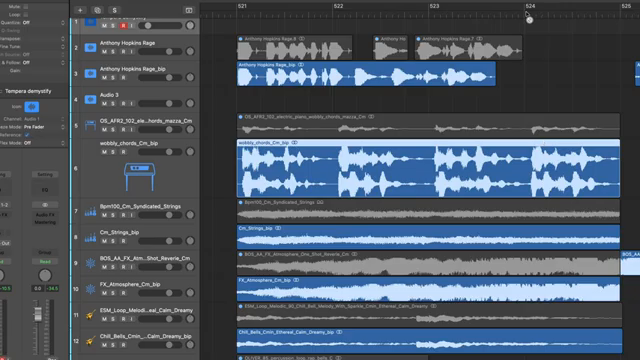This screenshot has width=640, height=360.
Task: Click bar 522 in the ruler
Action: [338, 6]
